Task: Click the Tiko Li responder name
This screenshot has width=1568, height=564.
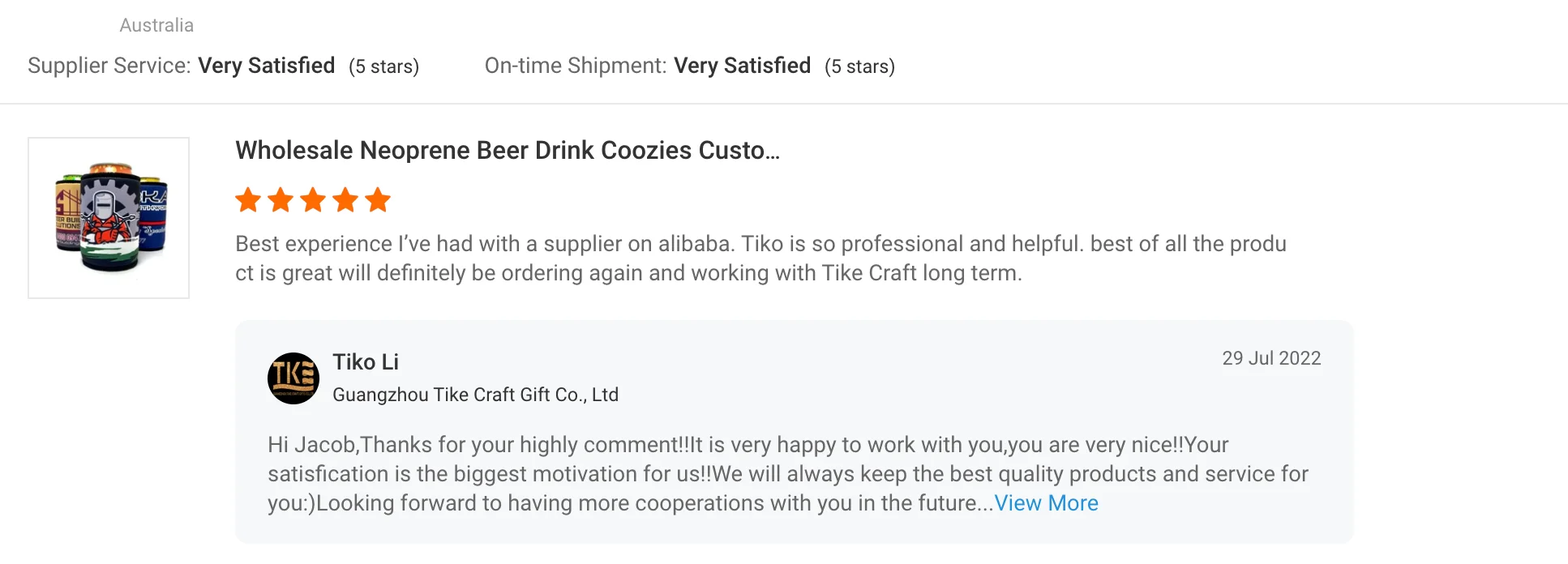Action: (366, 362)
